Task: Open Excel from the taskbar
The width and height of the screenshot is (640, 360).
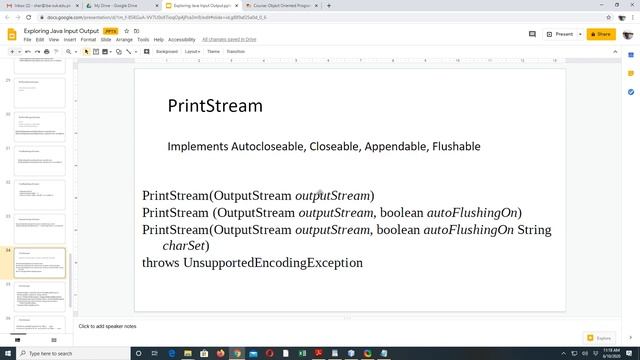Action: 302,353
